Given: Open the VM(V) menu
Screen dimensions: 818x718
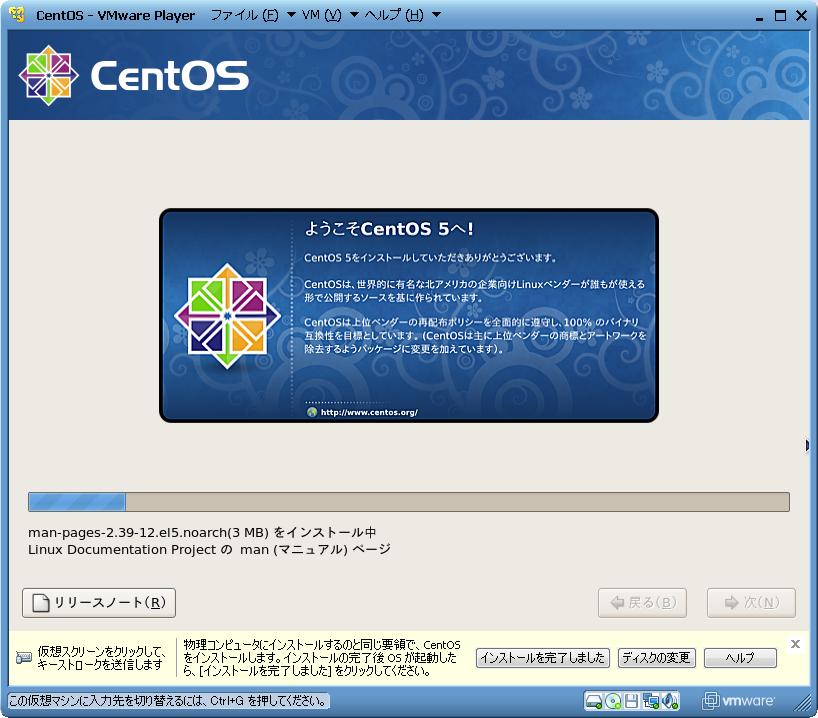Looking at the screenshot, I should pos(321,16).
